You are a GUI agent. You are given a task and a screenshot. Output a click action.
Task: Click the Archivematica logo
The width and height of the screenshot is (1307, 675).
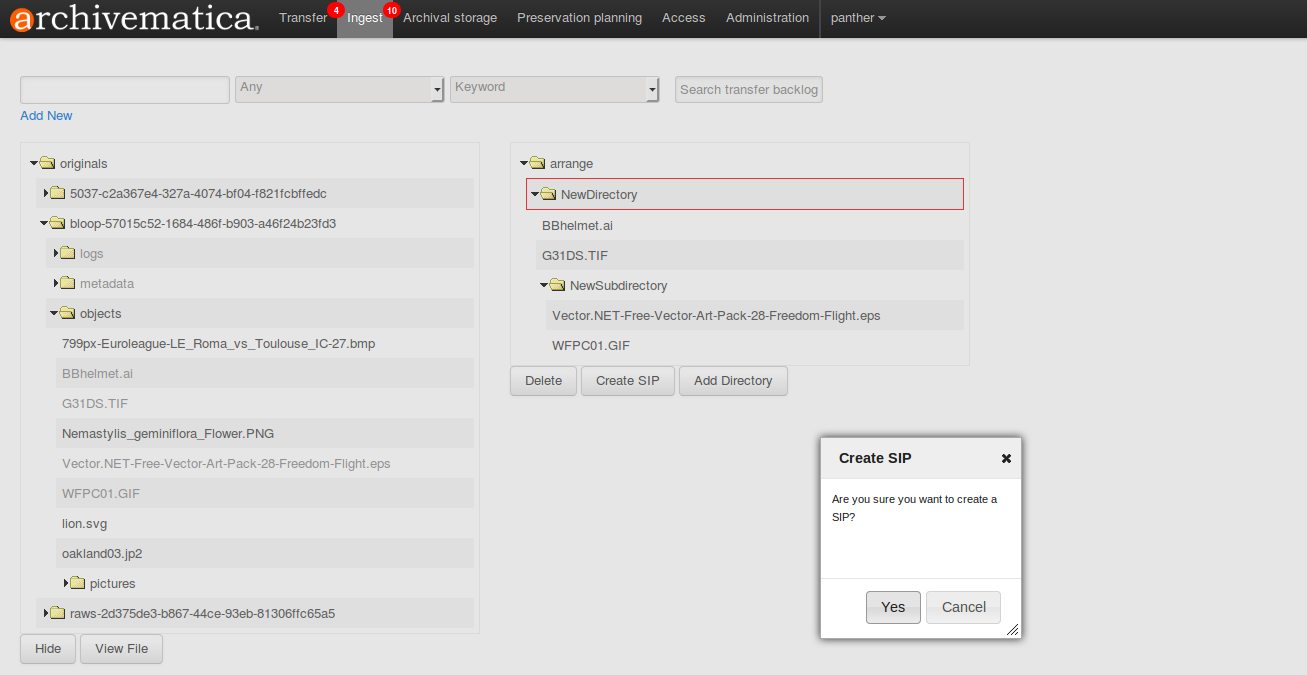134,18
